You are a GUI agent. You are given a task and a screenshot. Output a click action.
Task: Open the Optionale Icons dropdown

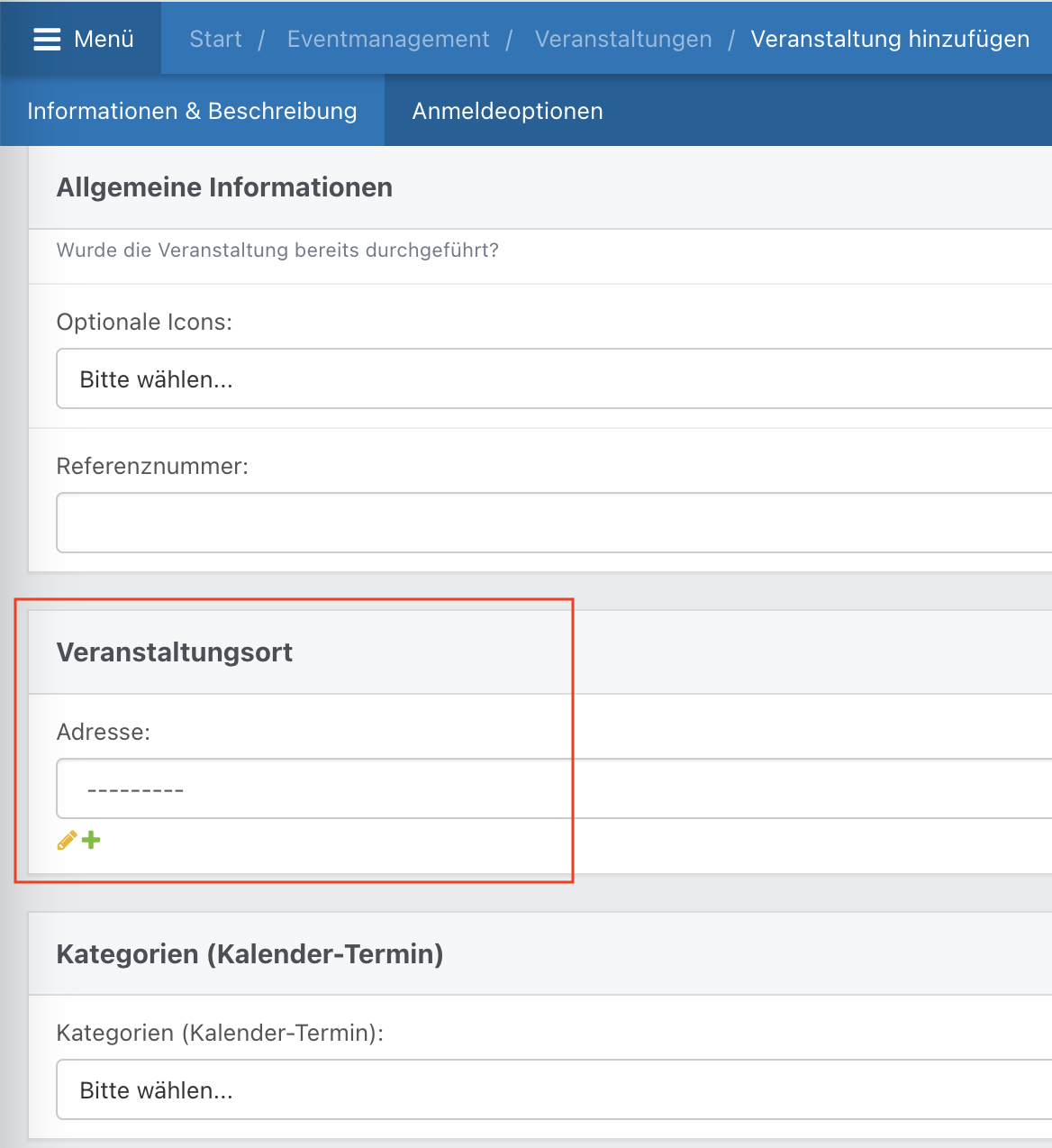coord(554,379)
